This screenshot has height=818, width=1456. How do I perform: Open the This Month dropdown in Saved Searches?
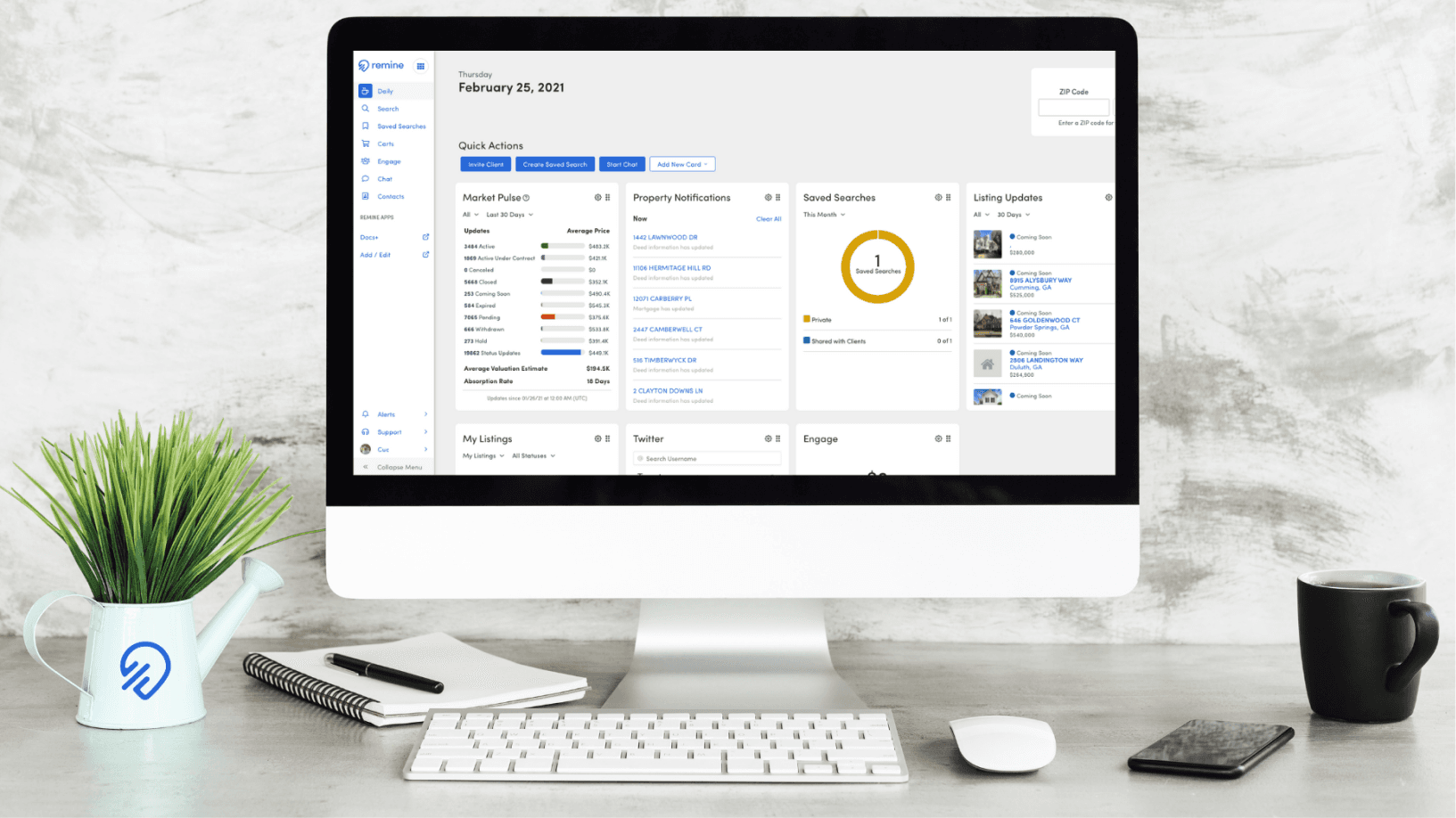[x=824, y=215]
